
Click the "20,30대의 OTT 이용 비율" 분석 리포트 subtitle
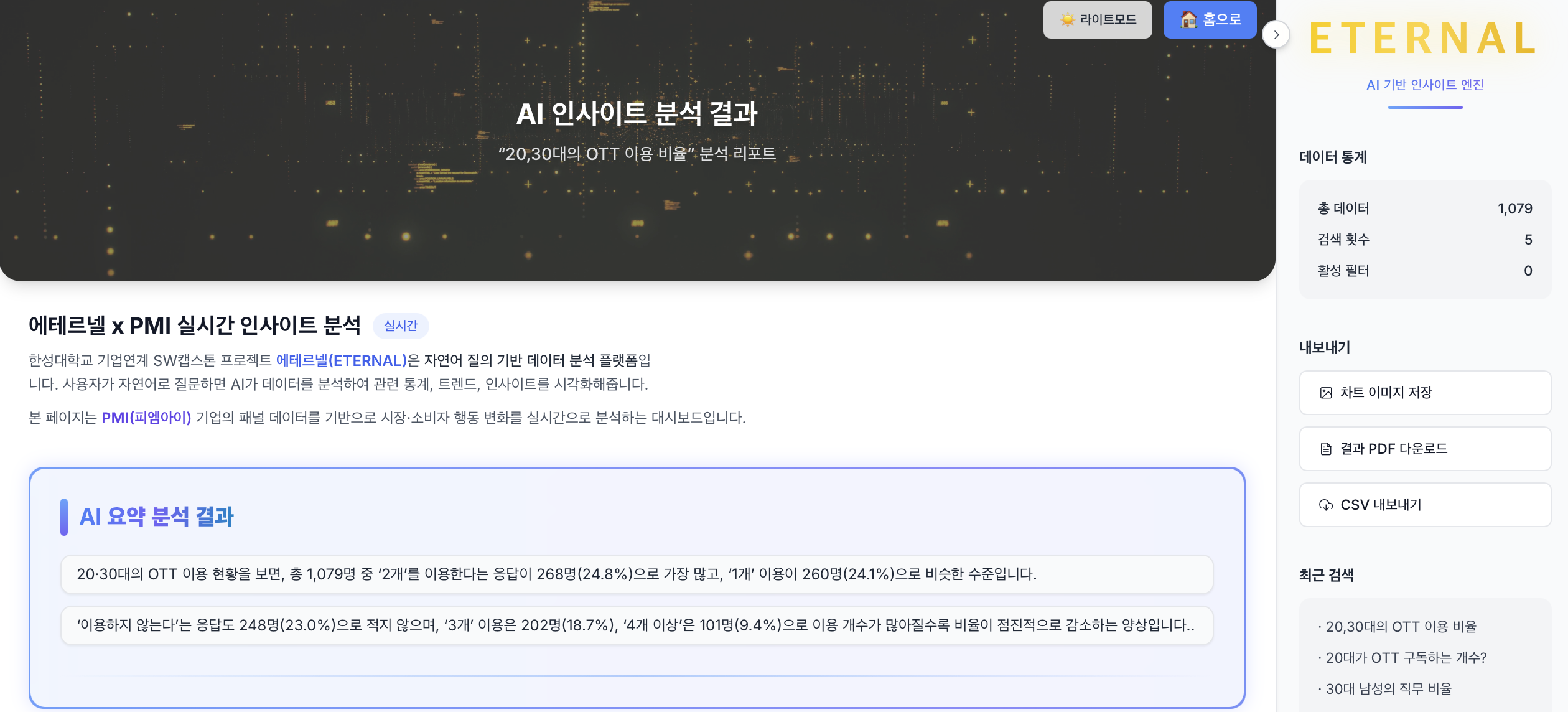pyautogui.click(x=637, y=154)
